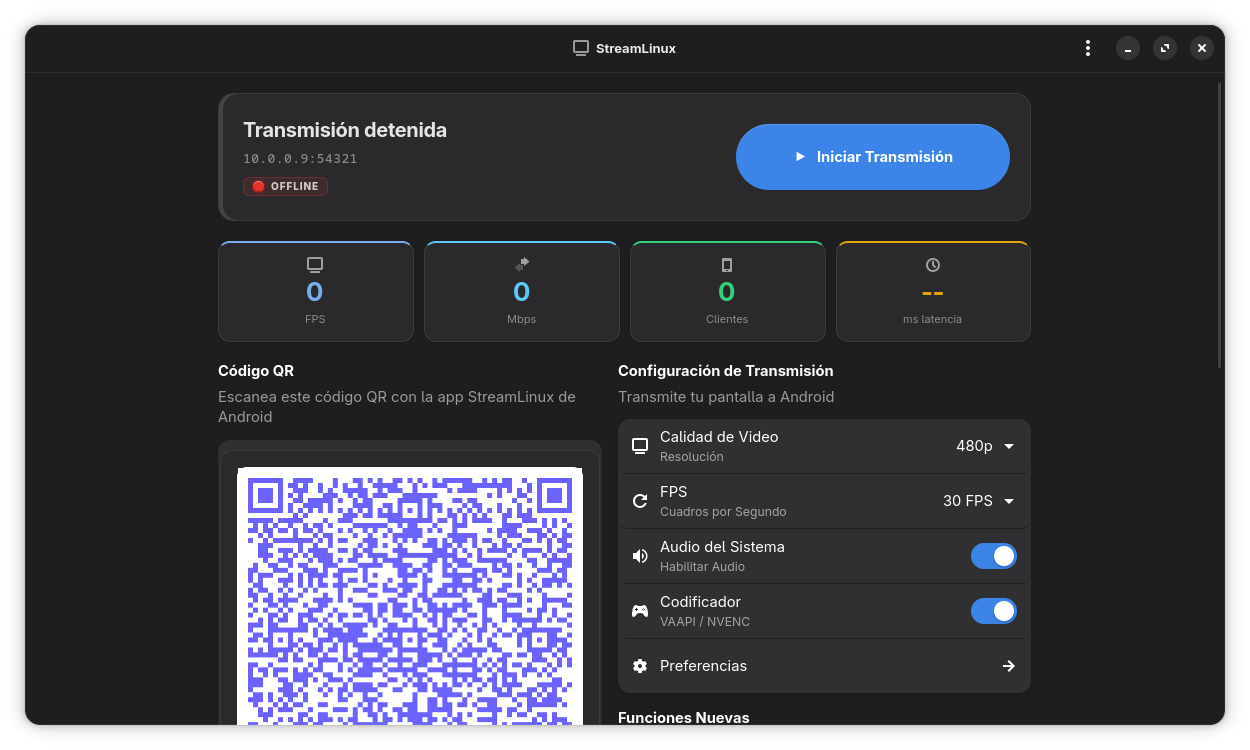Click the vertical scrollbar on the right
This screenshot has width=1250, height=750.
[x=1219, y=225]
